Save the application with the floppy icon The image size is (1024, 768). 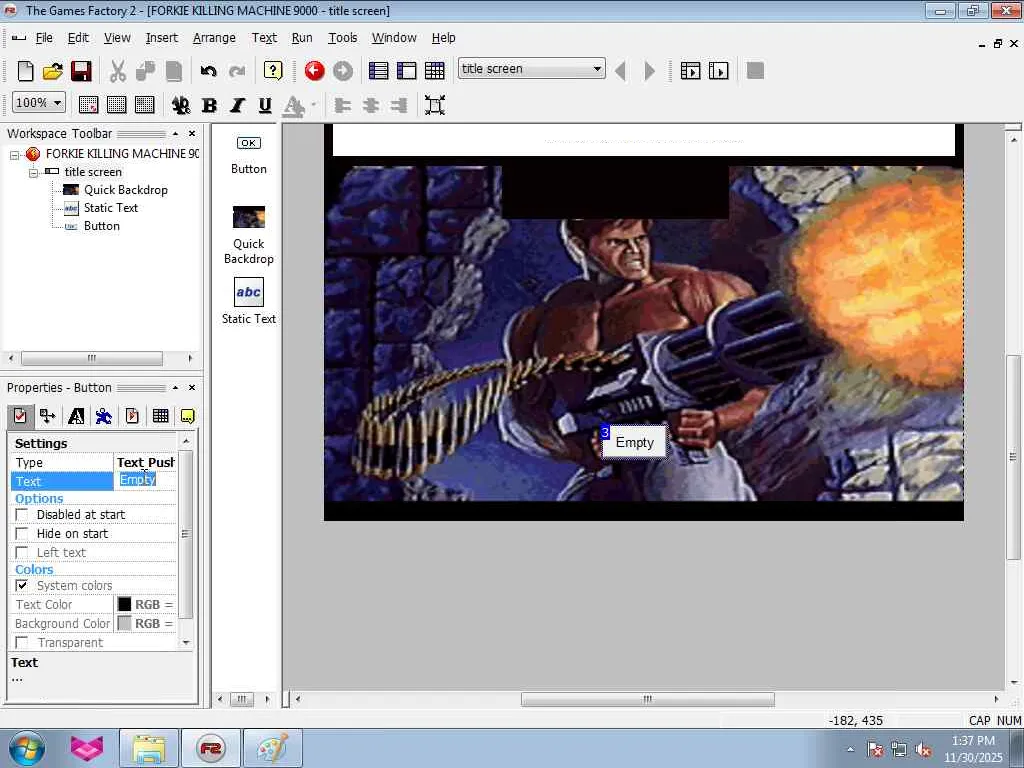(x=81, y=71)
